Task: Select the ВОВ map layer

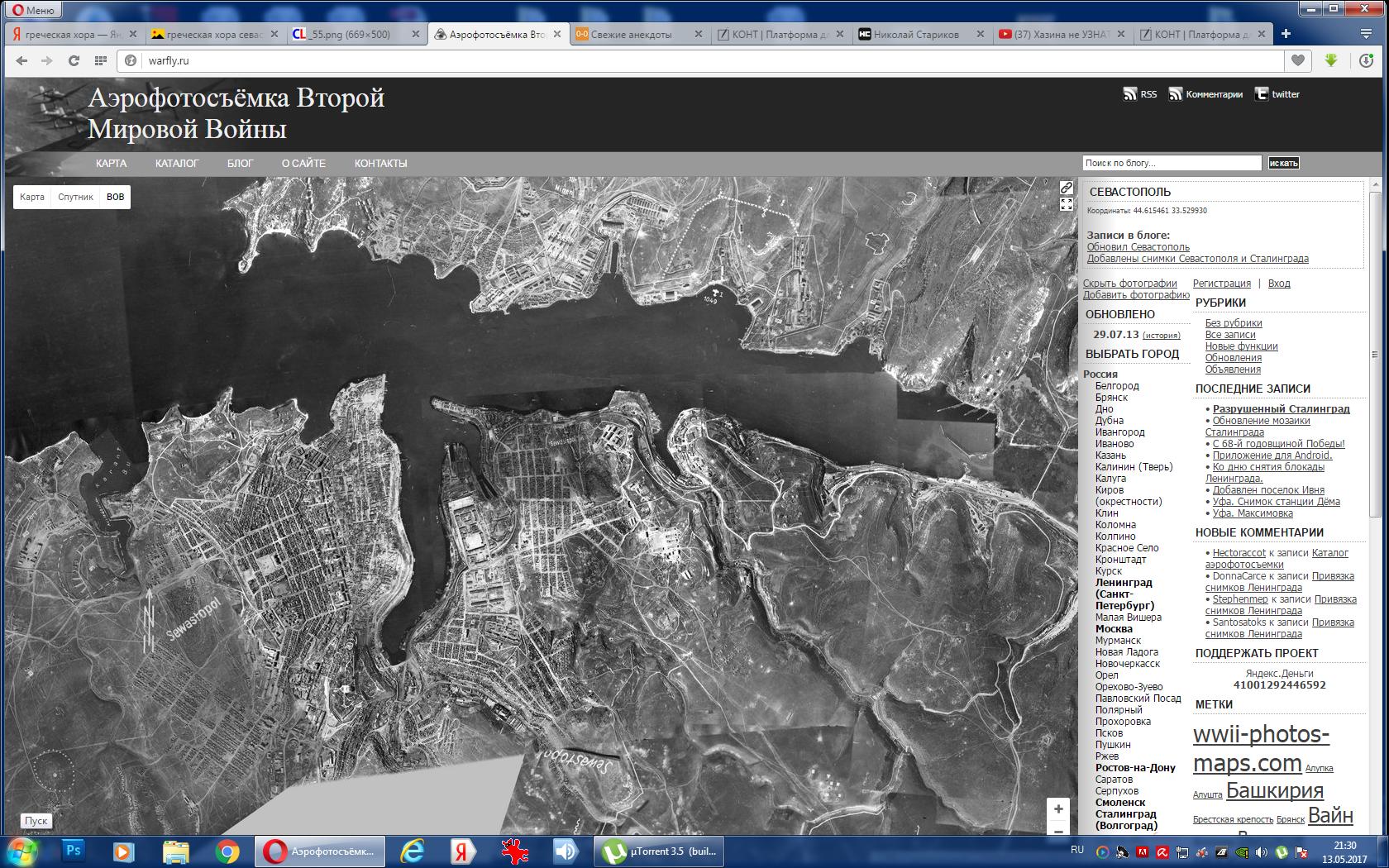Action: tap(116, 197)
